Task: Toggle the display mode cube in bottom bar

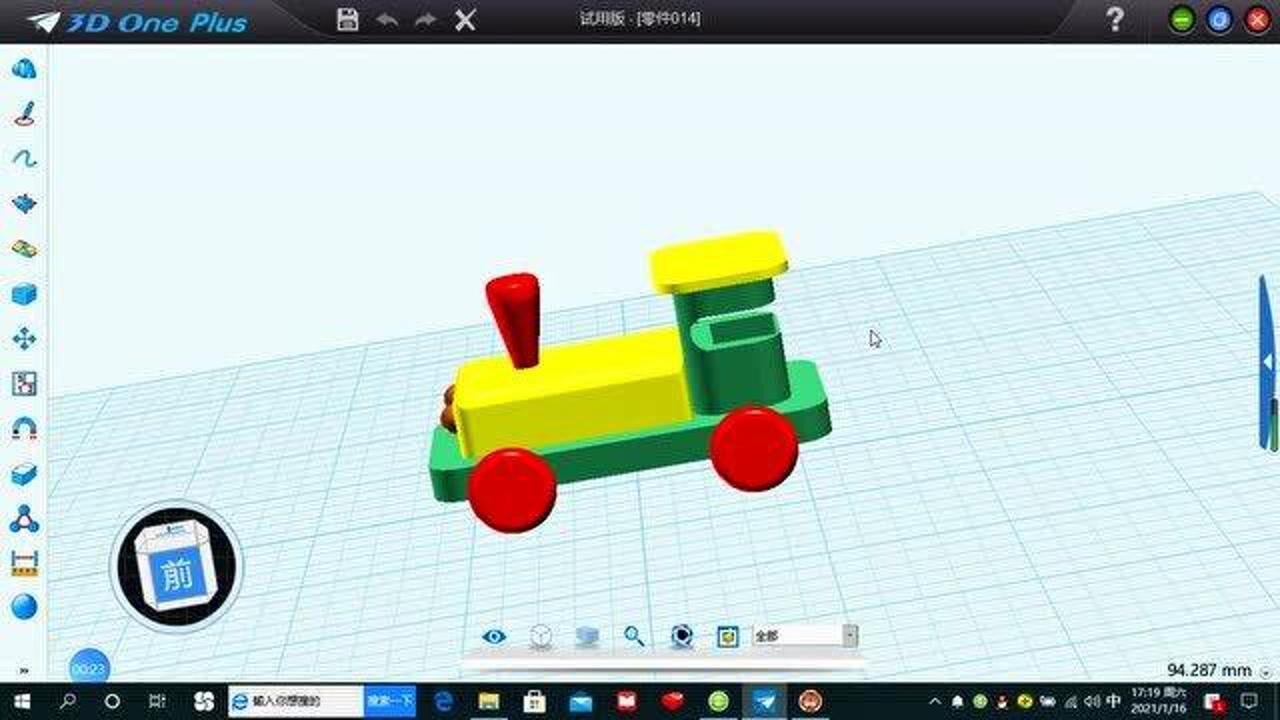Action: [541, 636]
